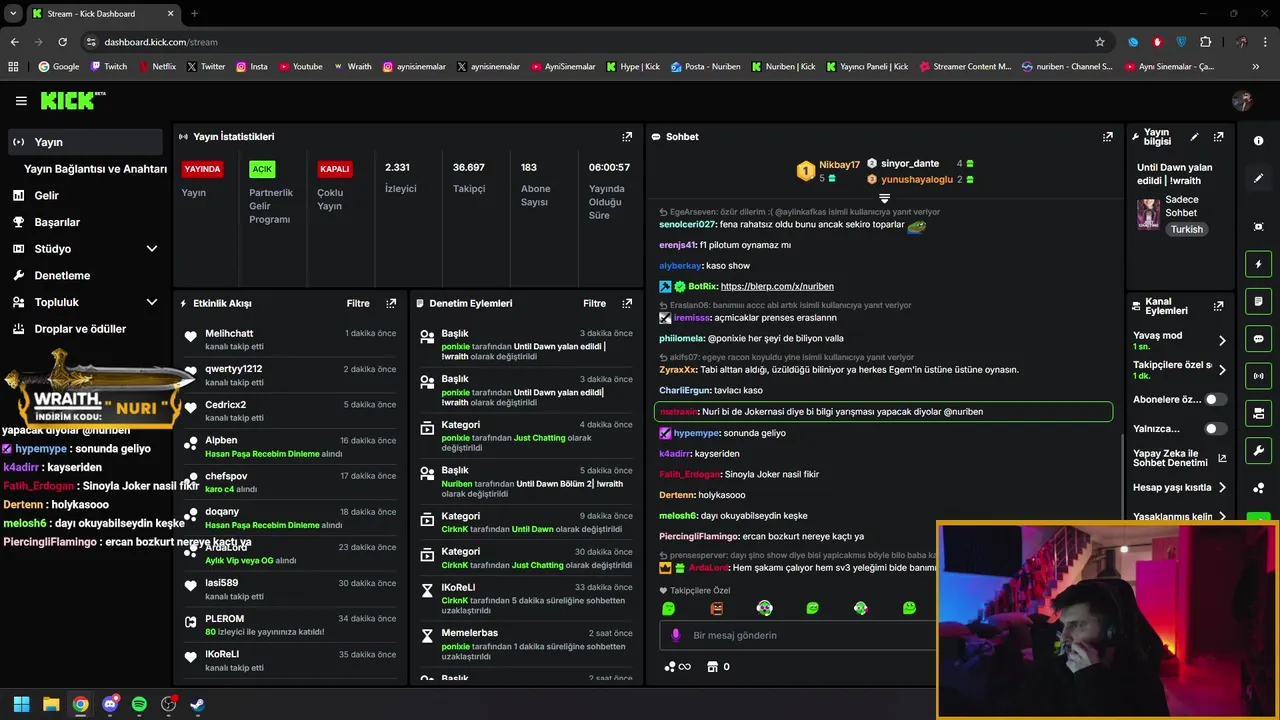Toggle the Abonelere öz... switch
Viewport: 1280px width, 720px height.
coord(1215,399)
